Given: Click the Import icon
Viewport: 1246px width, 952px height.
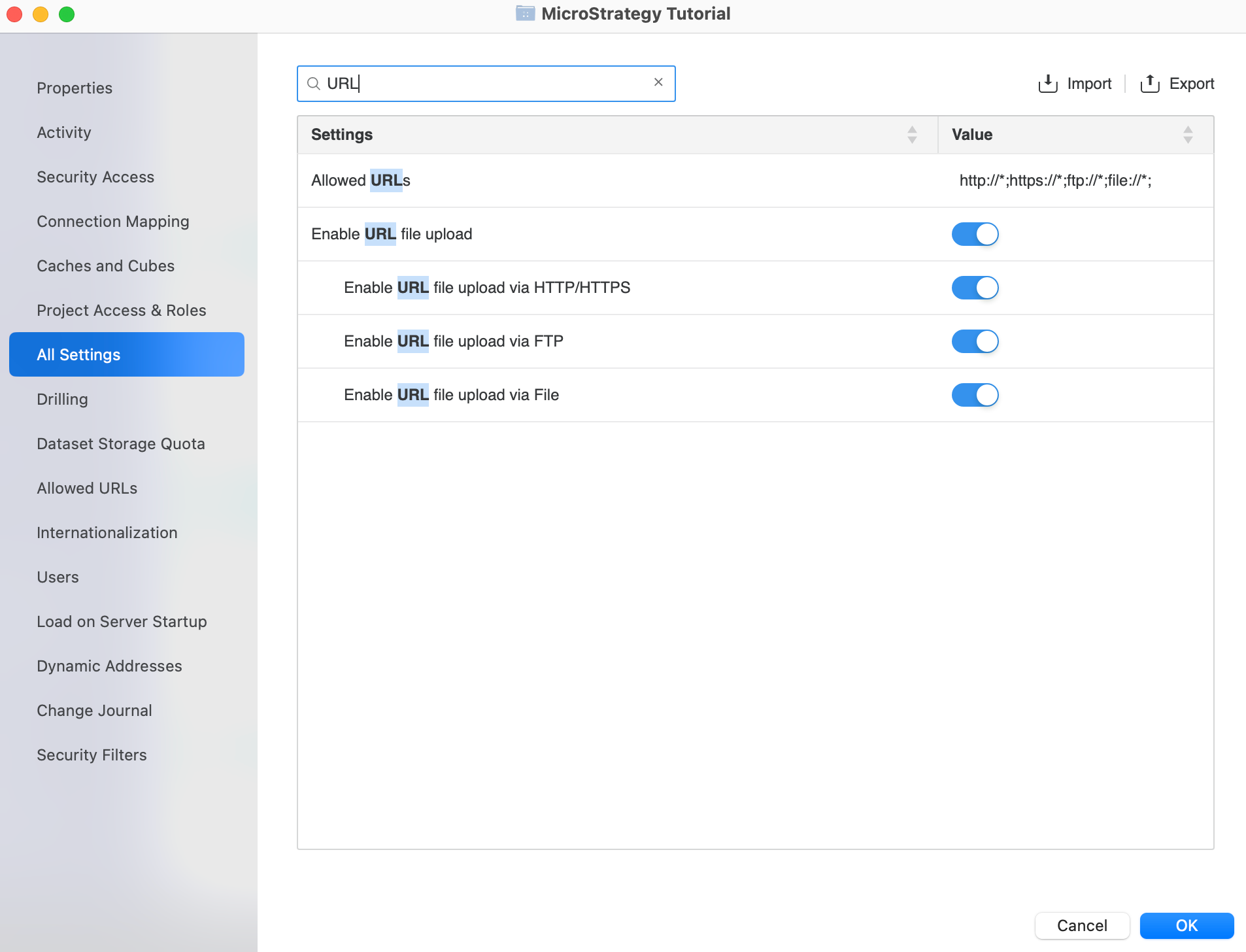Looking at the screenshot, I should coord(1047,84).
